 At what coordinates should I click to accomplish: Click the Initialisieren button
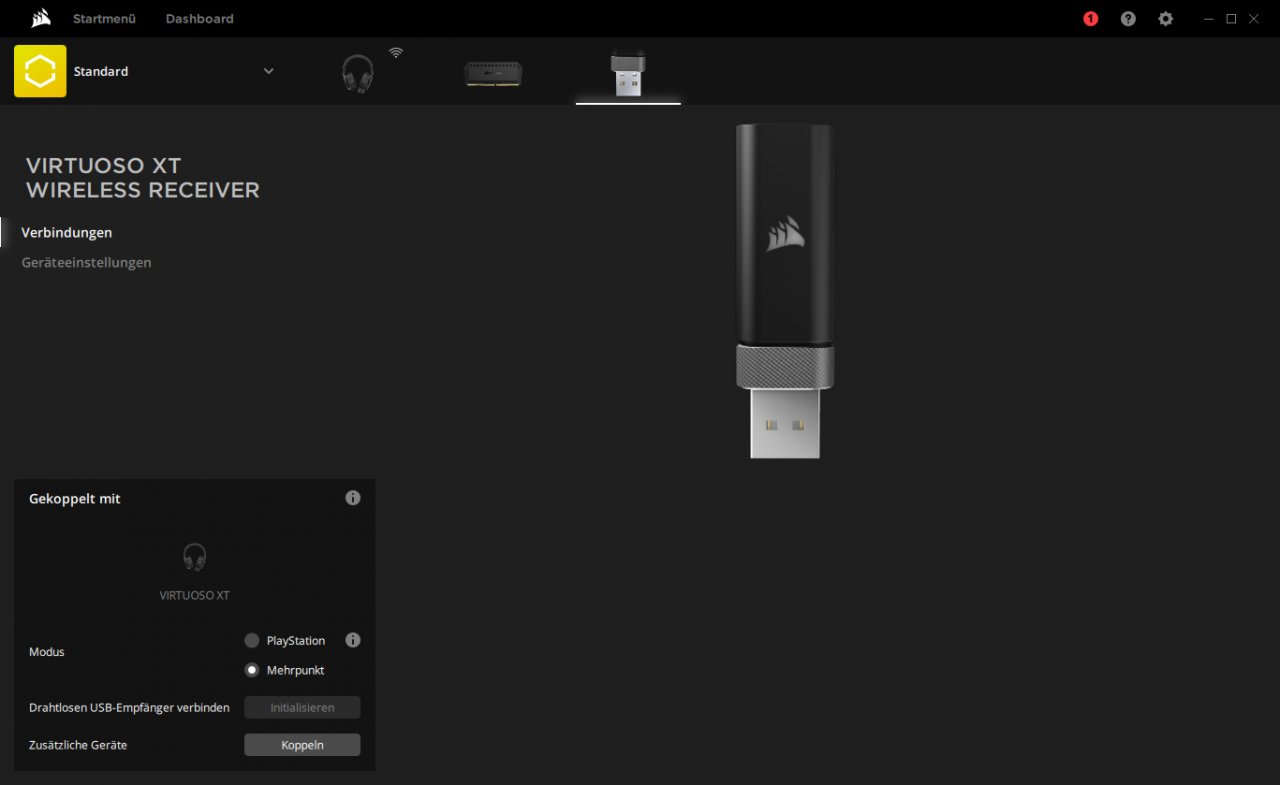pos(302,708)
